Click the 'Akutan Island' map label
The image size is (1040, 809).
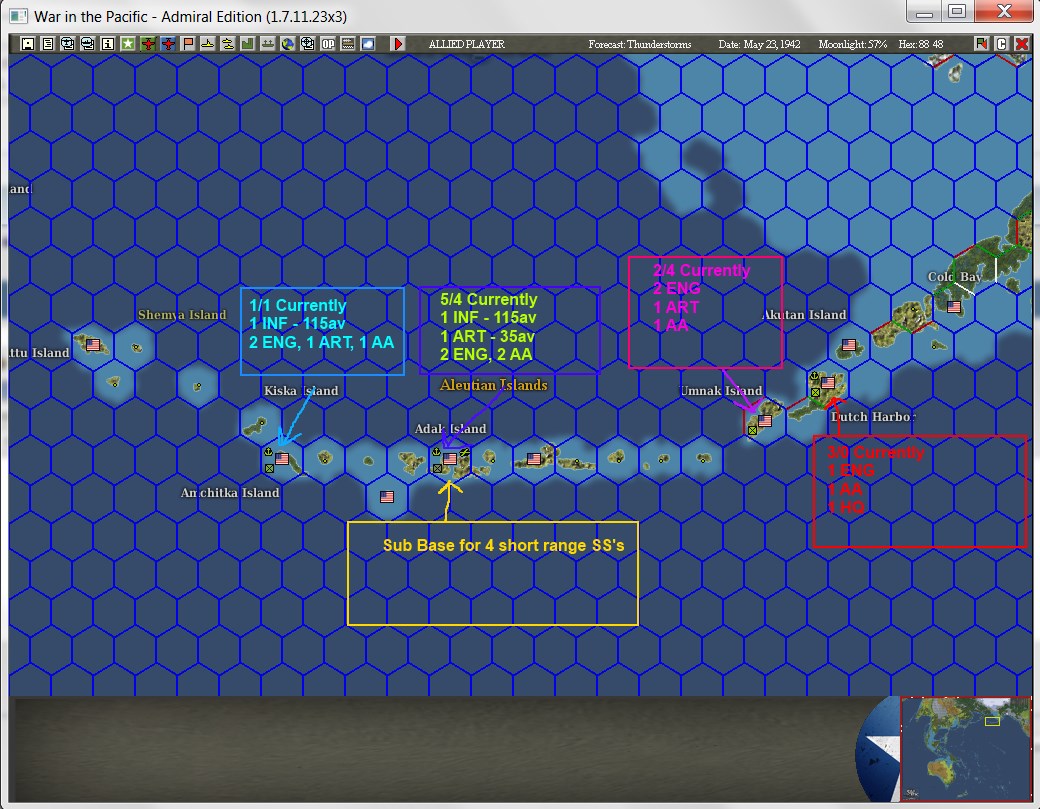pyautogui.click(x=804, y=314)
